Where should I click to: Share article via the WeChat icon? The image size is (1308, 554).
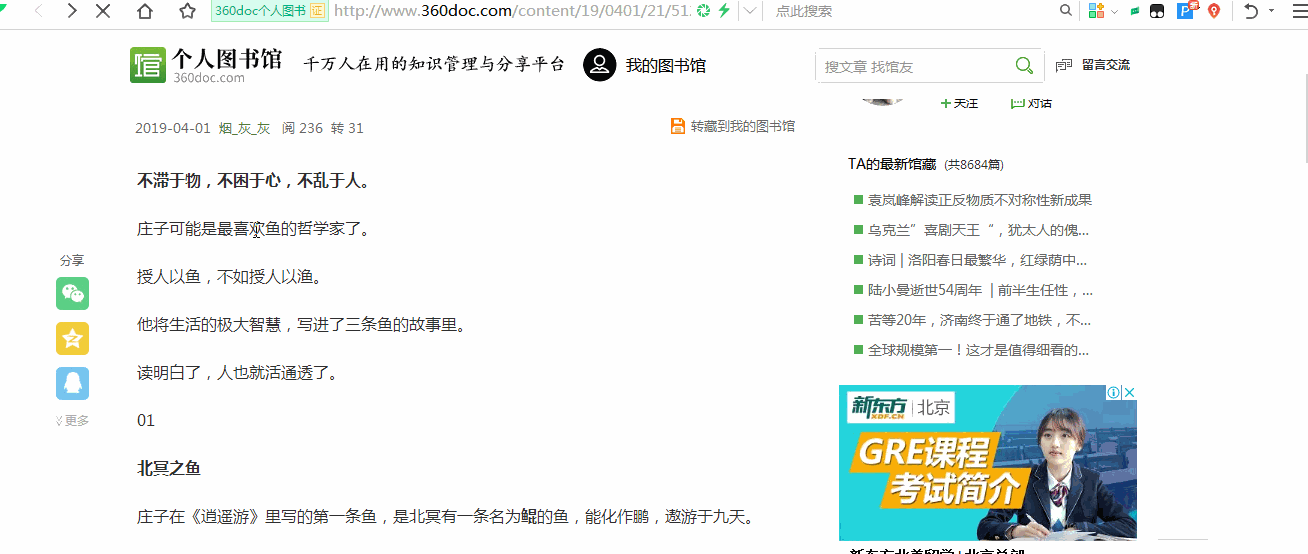click(x=72, y=293)
